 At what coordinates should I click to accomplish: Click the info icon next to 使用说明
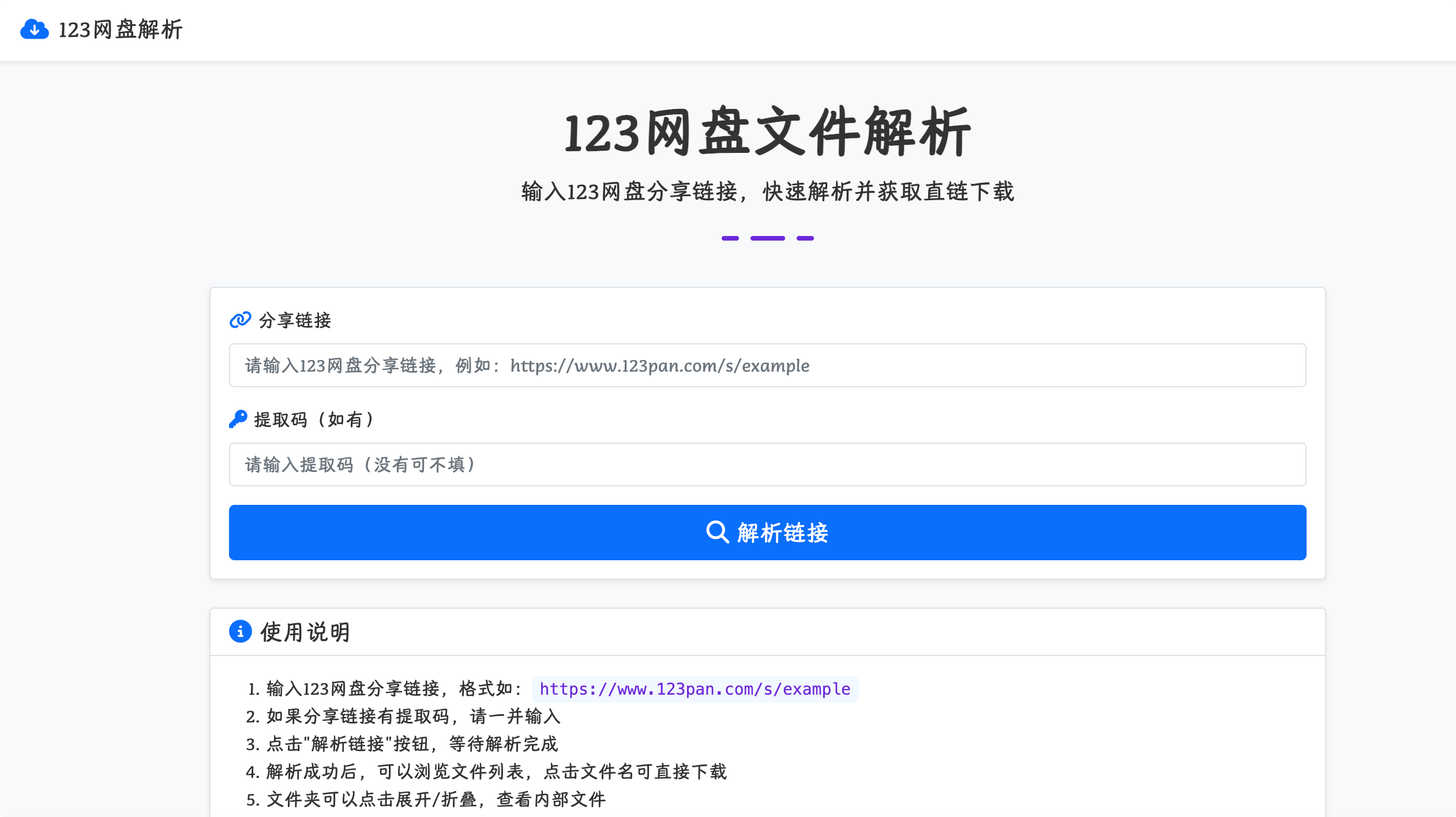coord(240,631)
